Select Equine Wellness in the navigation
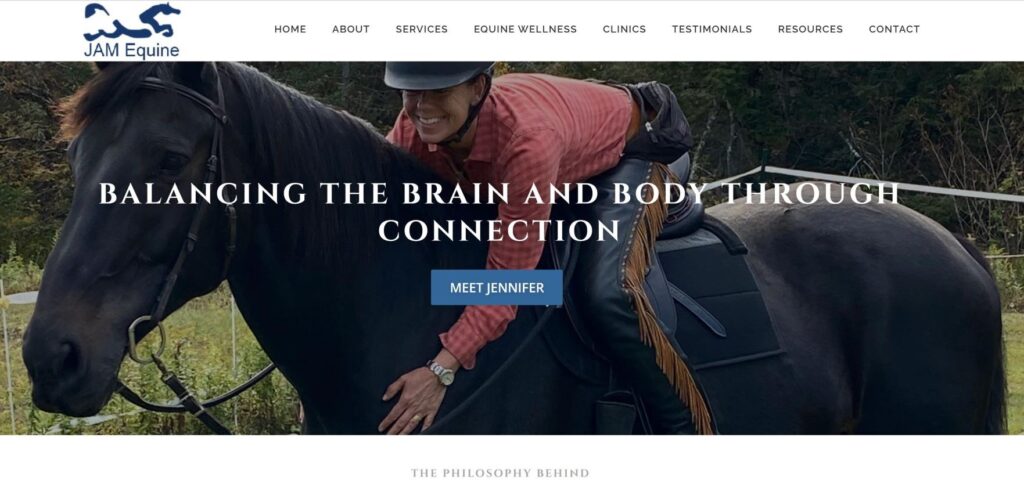The height and width of the screenshot is (491, 1024). [525, 29]
